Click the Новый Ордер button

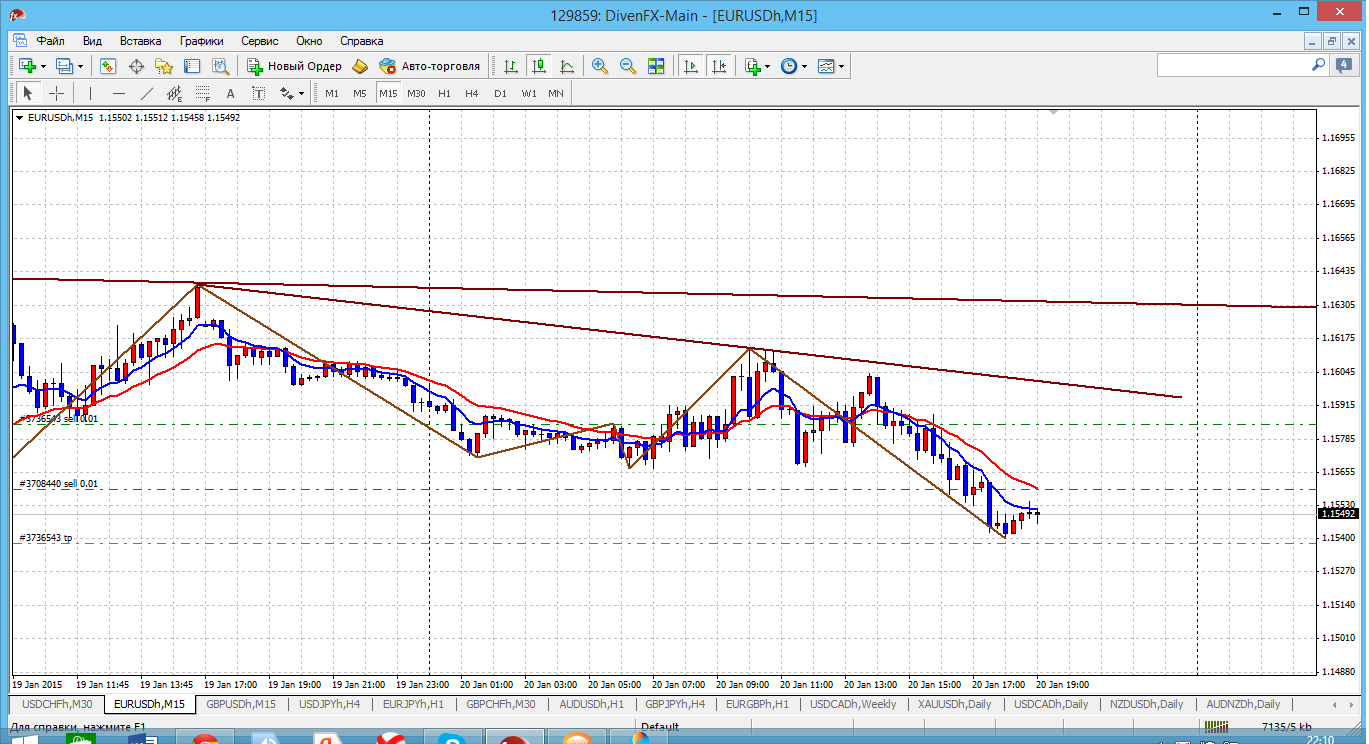click(x=295, y=66)
